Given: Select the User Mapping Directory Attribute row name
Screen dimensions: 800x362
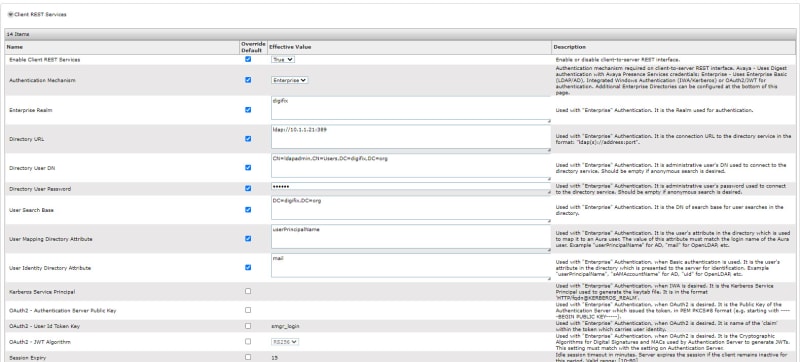Looking at the screenshot, I should coord(51,239).
